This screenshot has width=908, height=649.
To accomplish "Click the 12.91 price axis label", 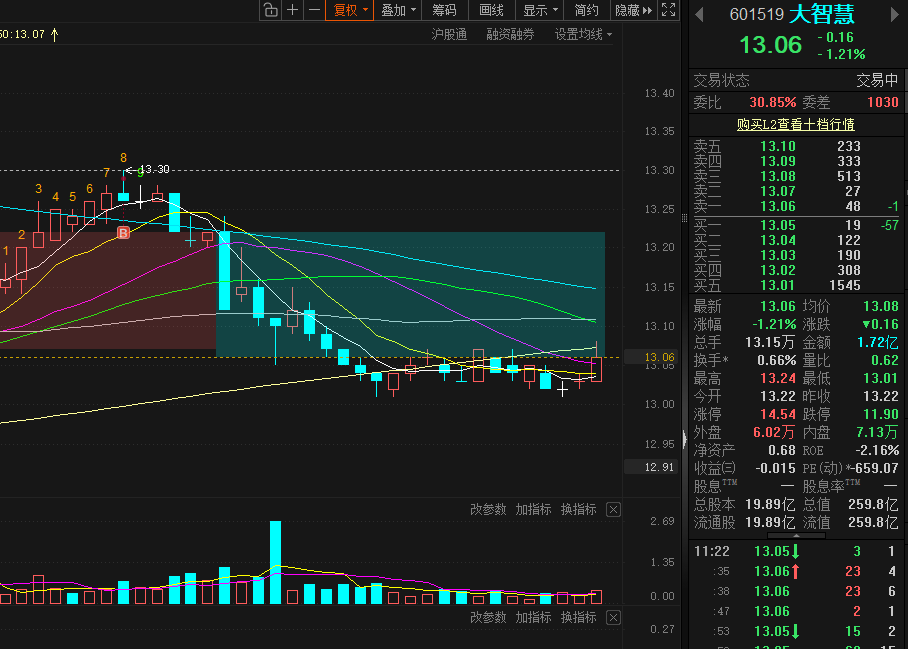I will [660, 467].
